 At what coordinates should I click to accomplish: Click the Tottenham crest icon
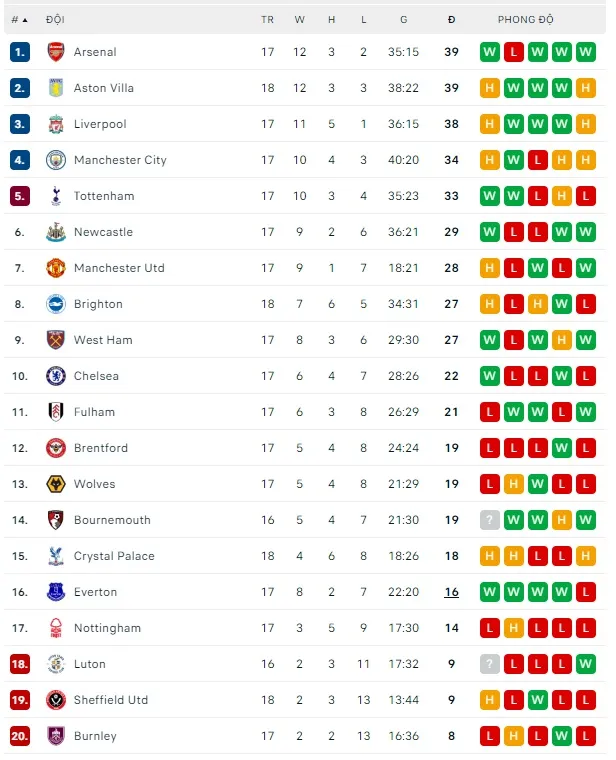pyautogui.click(x=56, y=196)
